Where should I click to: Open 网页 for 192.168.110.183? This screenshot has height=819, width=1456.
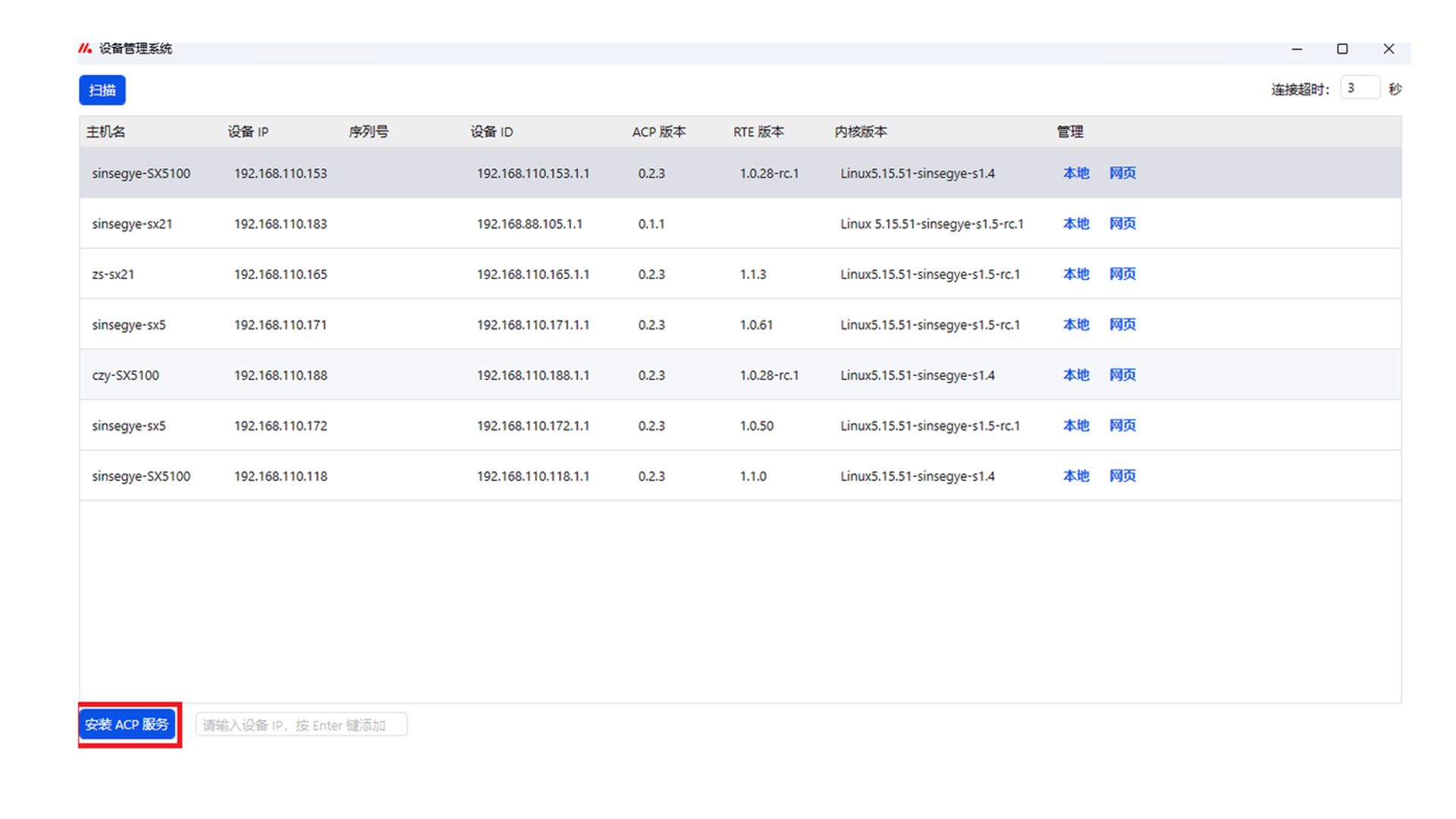[x=1122, y=224]
